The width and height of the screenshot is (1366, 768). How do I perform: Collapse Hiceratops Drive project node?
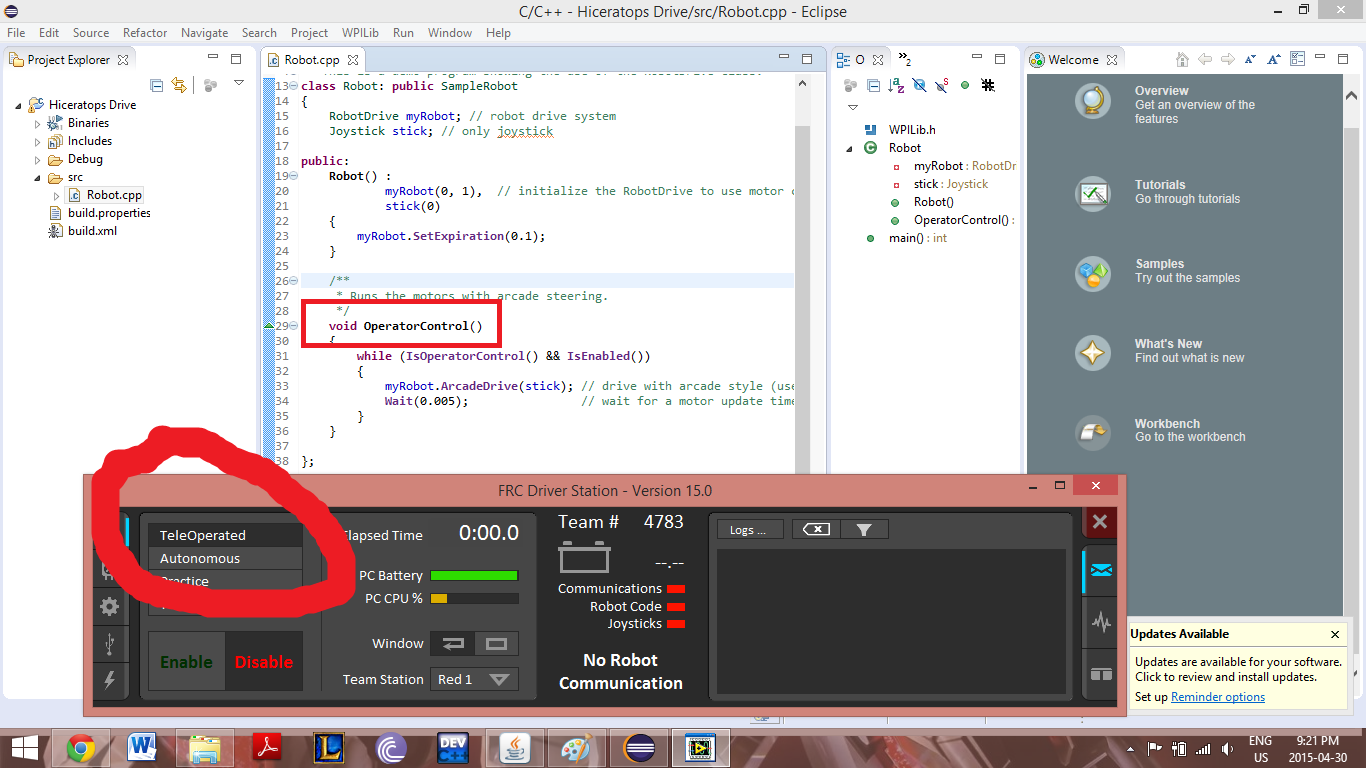20,105
